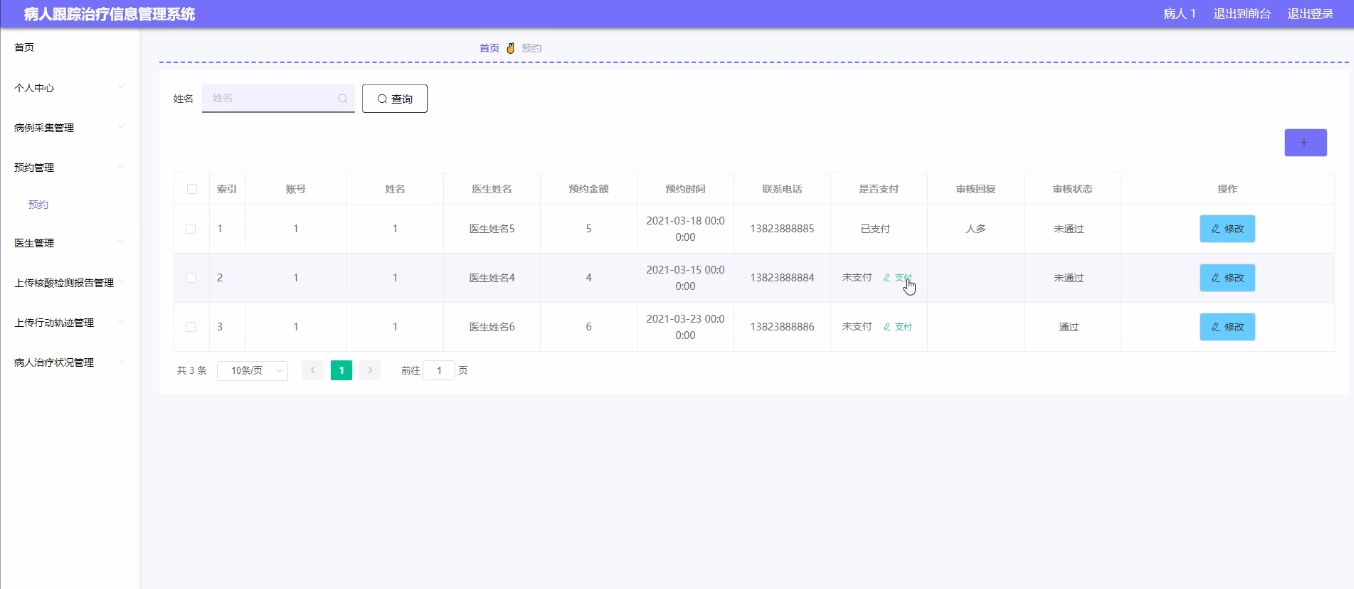Click 退出登录 in top bar
The width and height of the screenshot is (1354, 589).
[1310, 14]
